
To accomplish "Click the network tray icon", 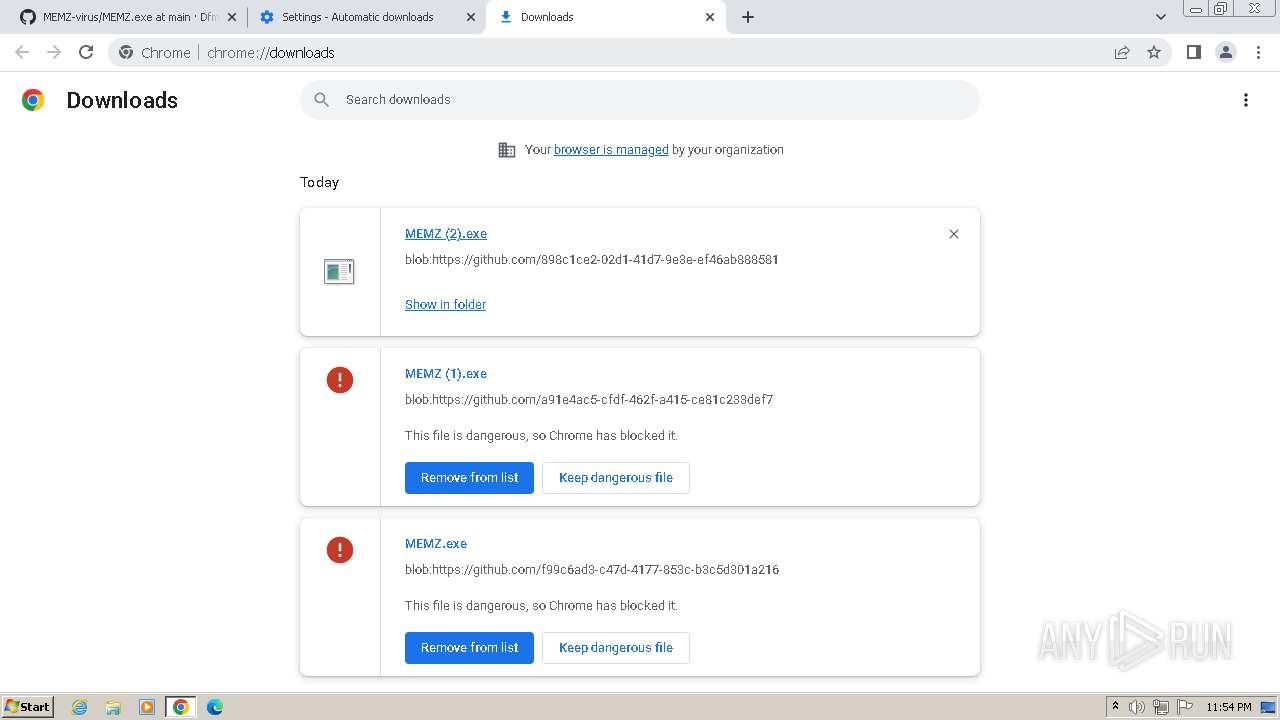I will [x=1161, y=707].
